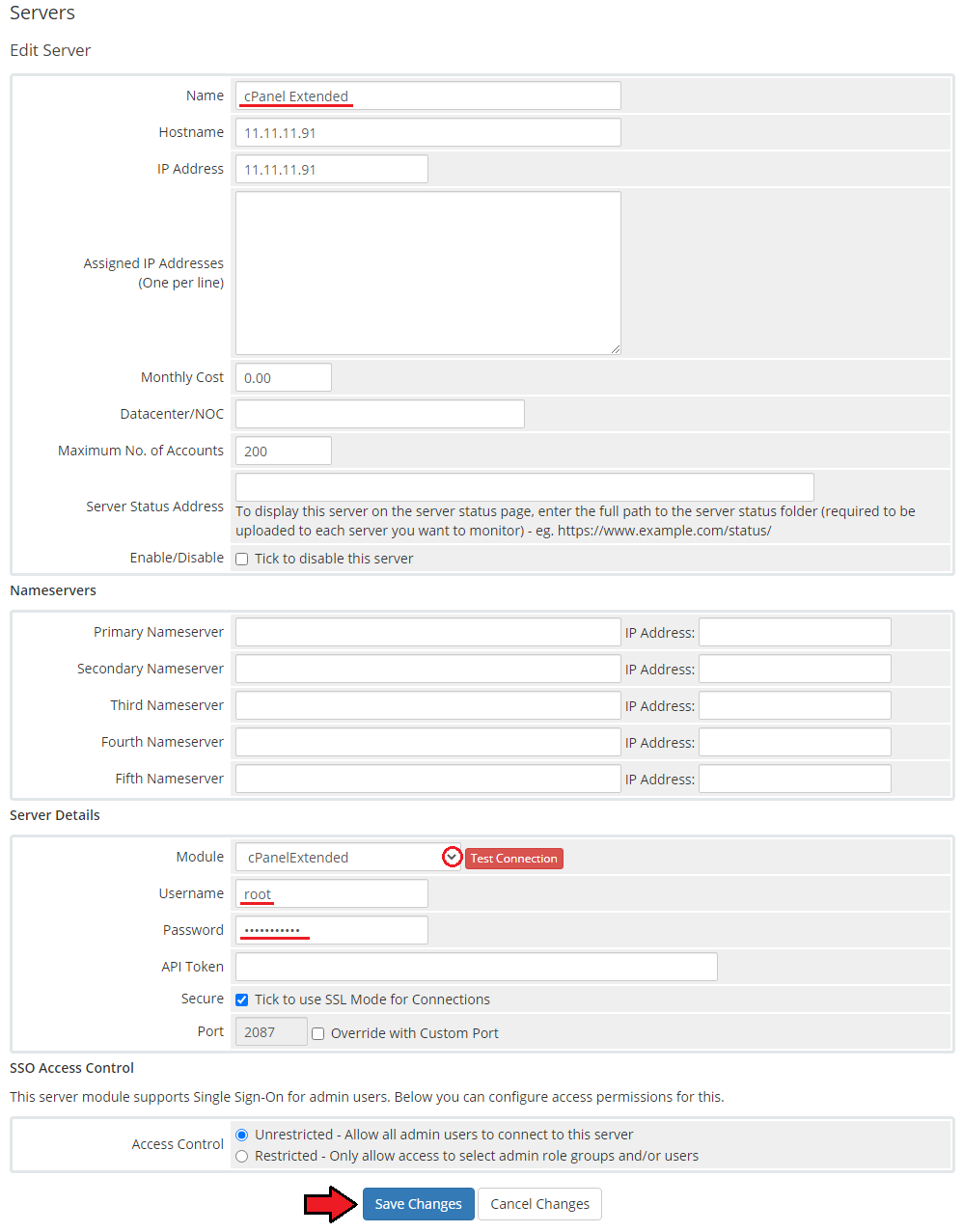Click the Maximum No. of Accounts field
The width and height of the screenshot is (963, 1232).
pos(283,451)
